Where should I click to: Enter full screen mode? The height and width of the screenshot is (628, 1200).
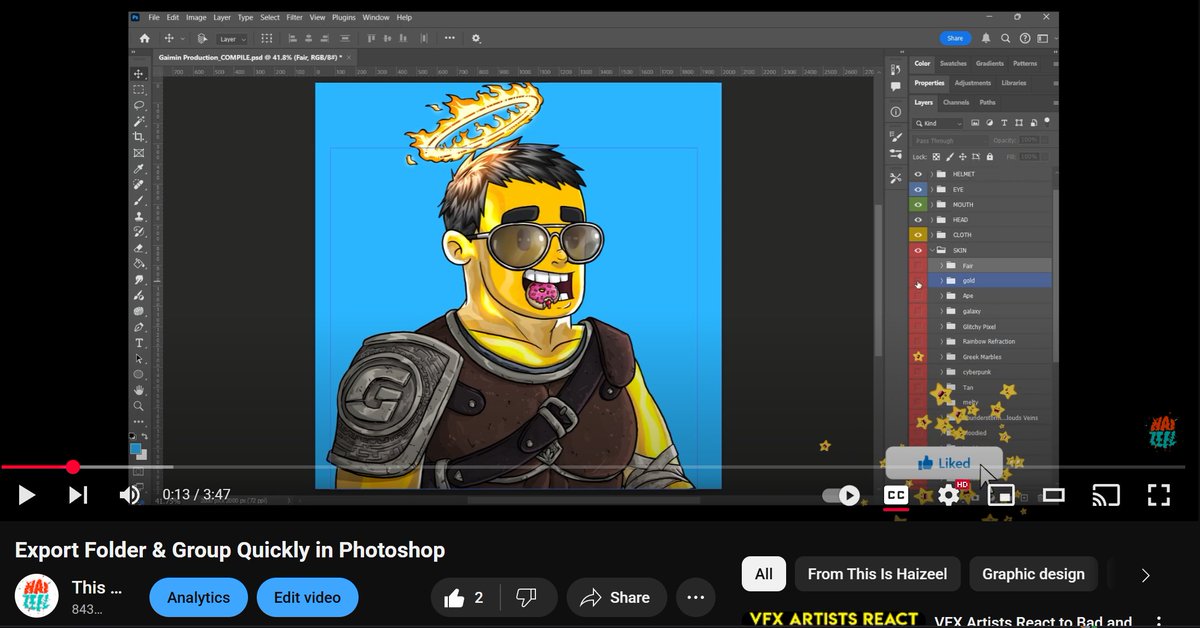pos(1158,494)
